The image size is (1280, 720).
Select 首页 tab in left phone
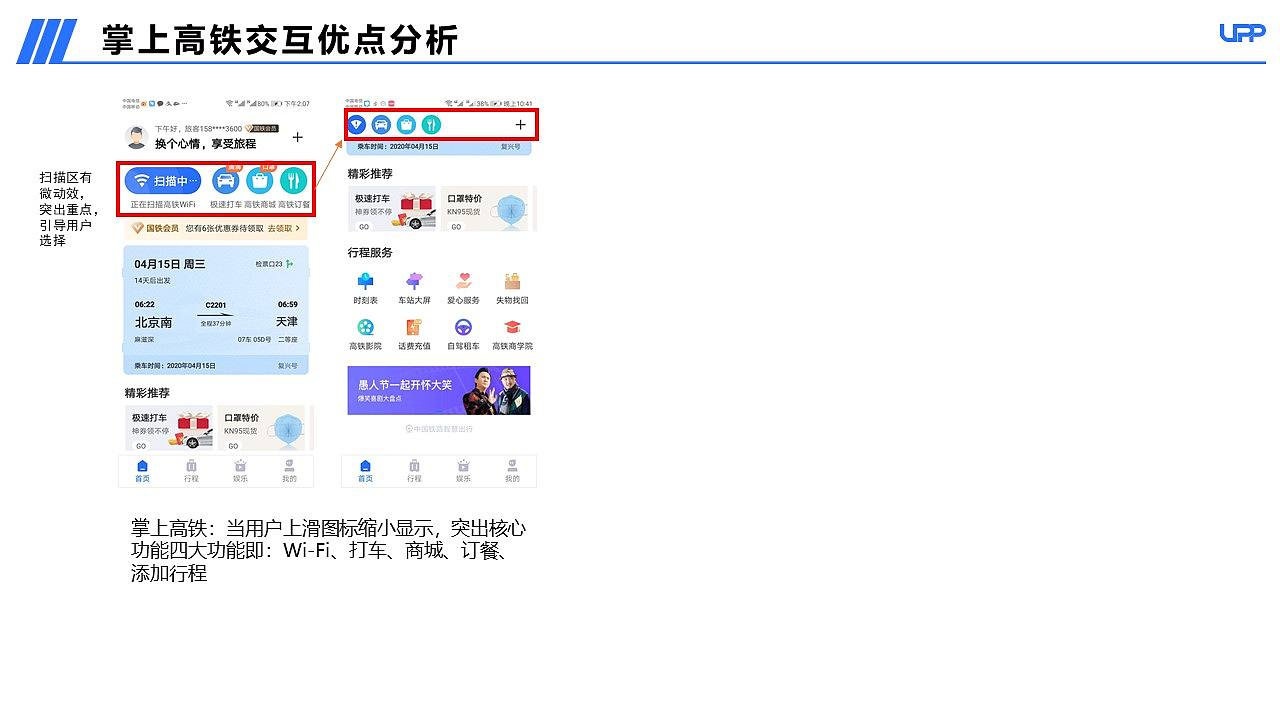click(142, 471)
